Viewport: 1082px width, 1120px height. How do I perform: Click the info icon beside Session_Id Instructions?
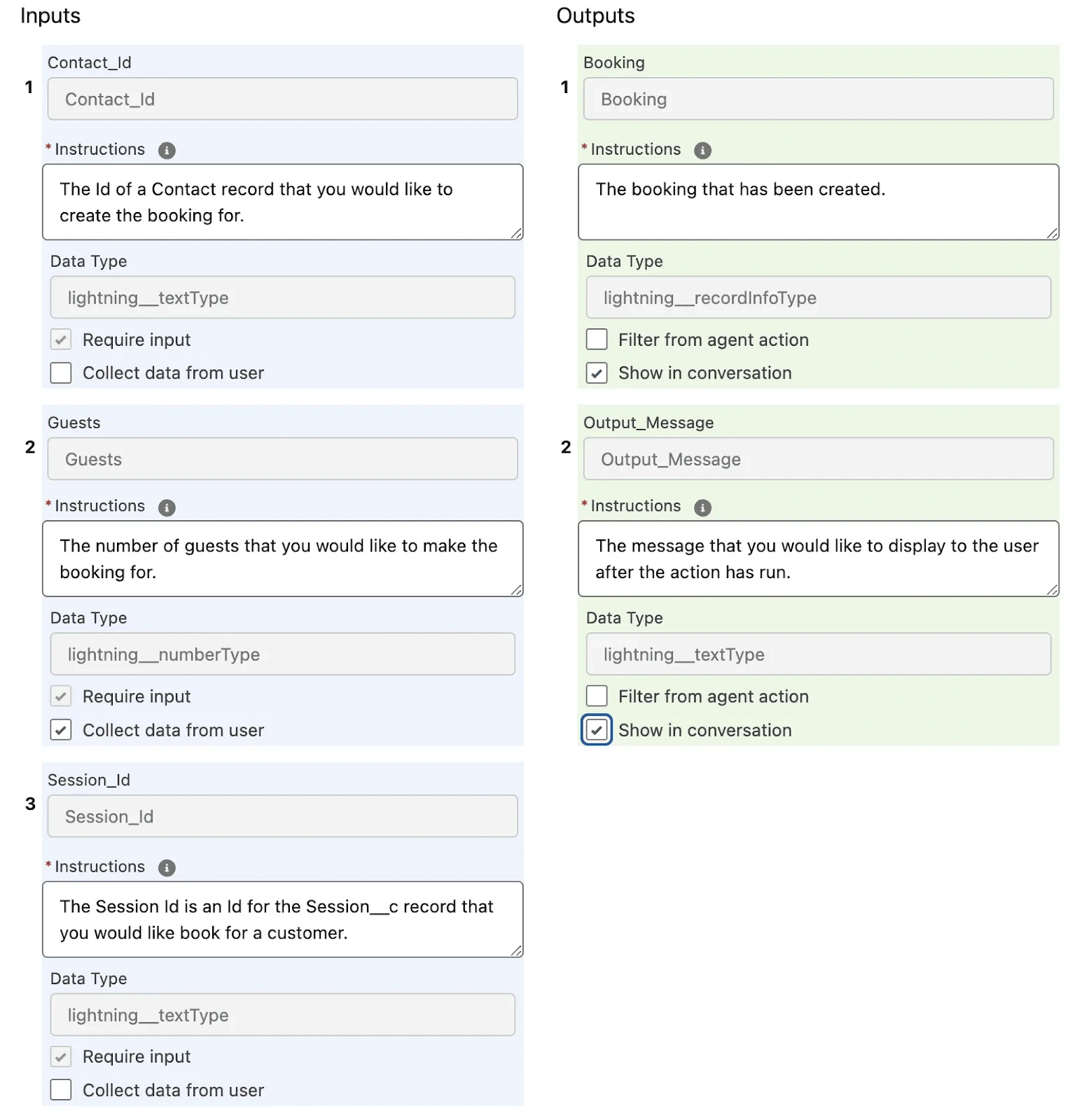[x=166, y=867]
